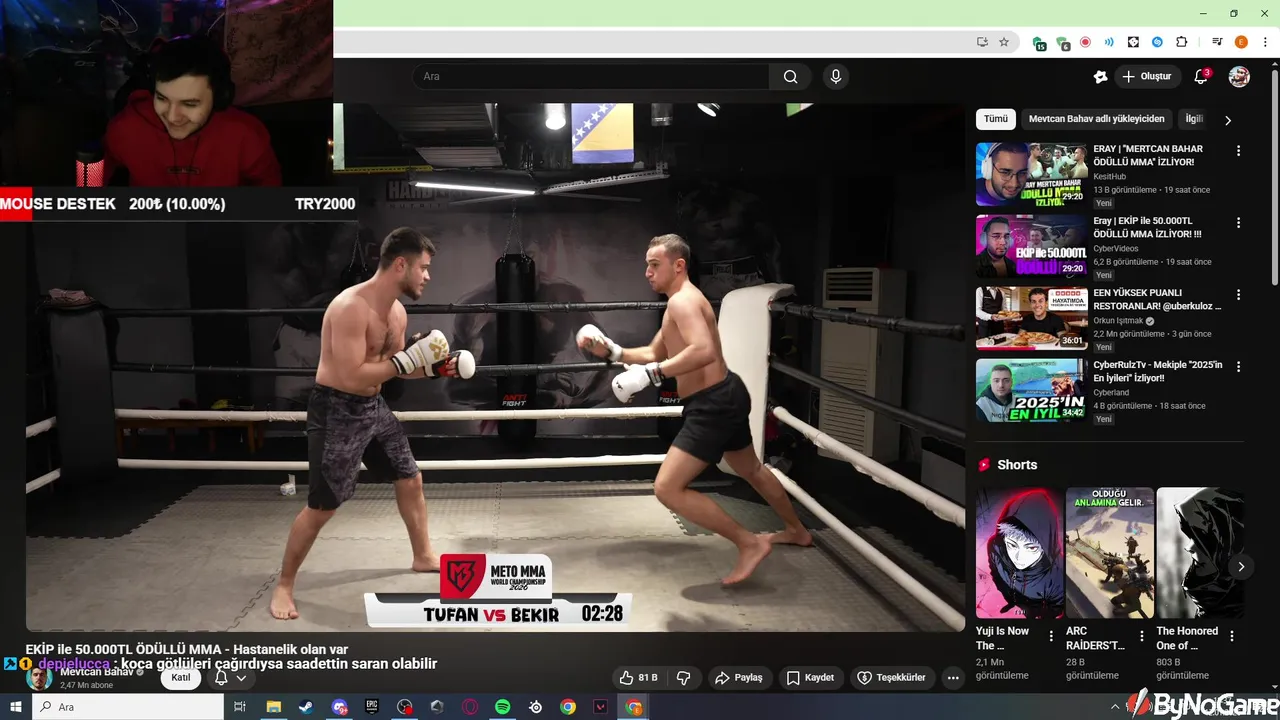This screenshot has width=1280, height=720.
Task: Open the Chrome three-dot menu
Action: coord(1265,42)
